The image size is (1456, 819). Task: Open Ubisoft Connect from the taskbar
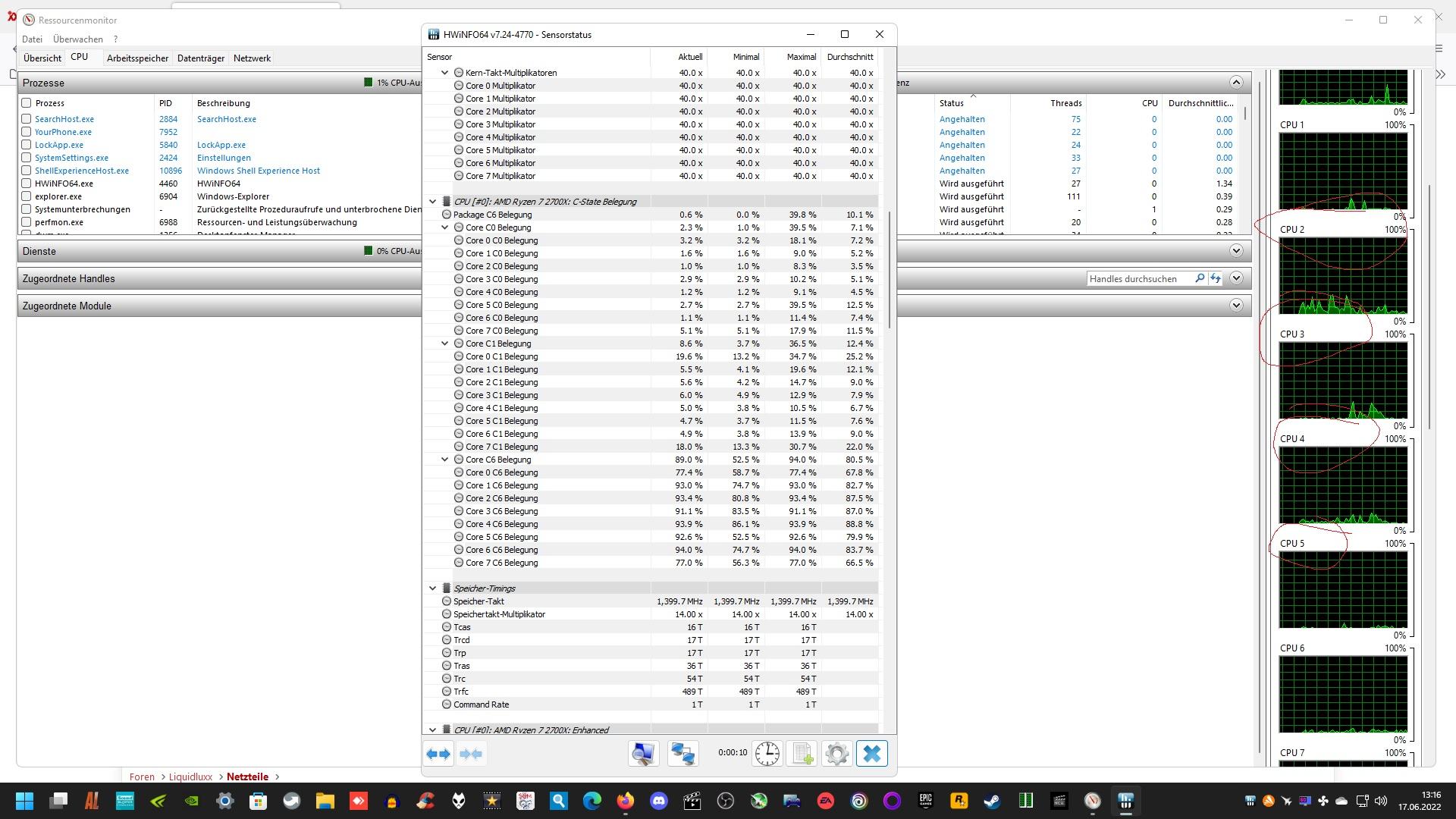point(858,801)
